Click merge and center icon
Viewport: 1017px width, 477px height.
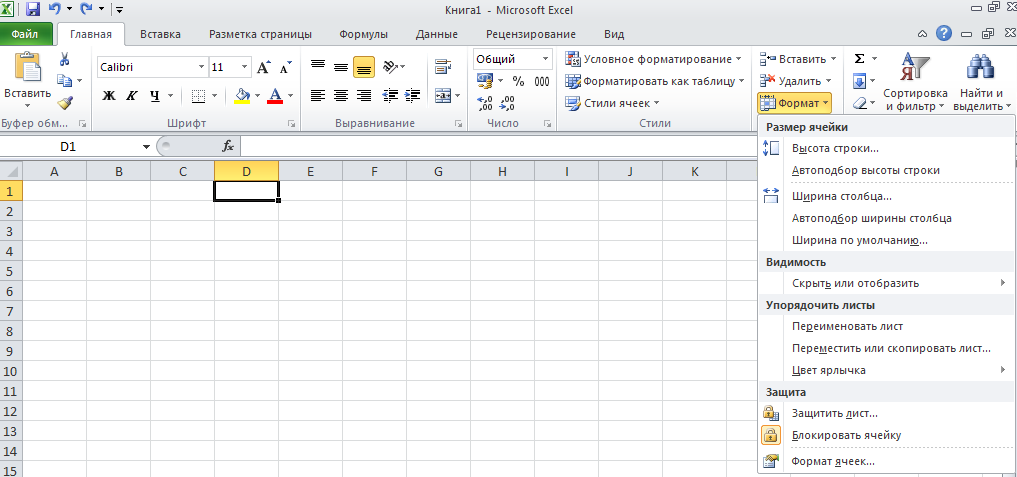[x=443, y=96]
